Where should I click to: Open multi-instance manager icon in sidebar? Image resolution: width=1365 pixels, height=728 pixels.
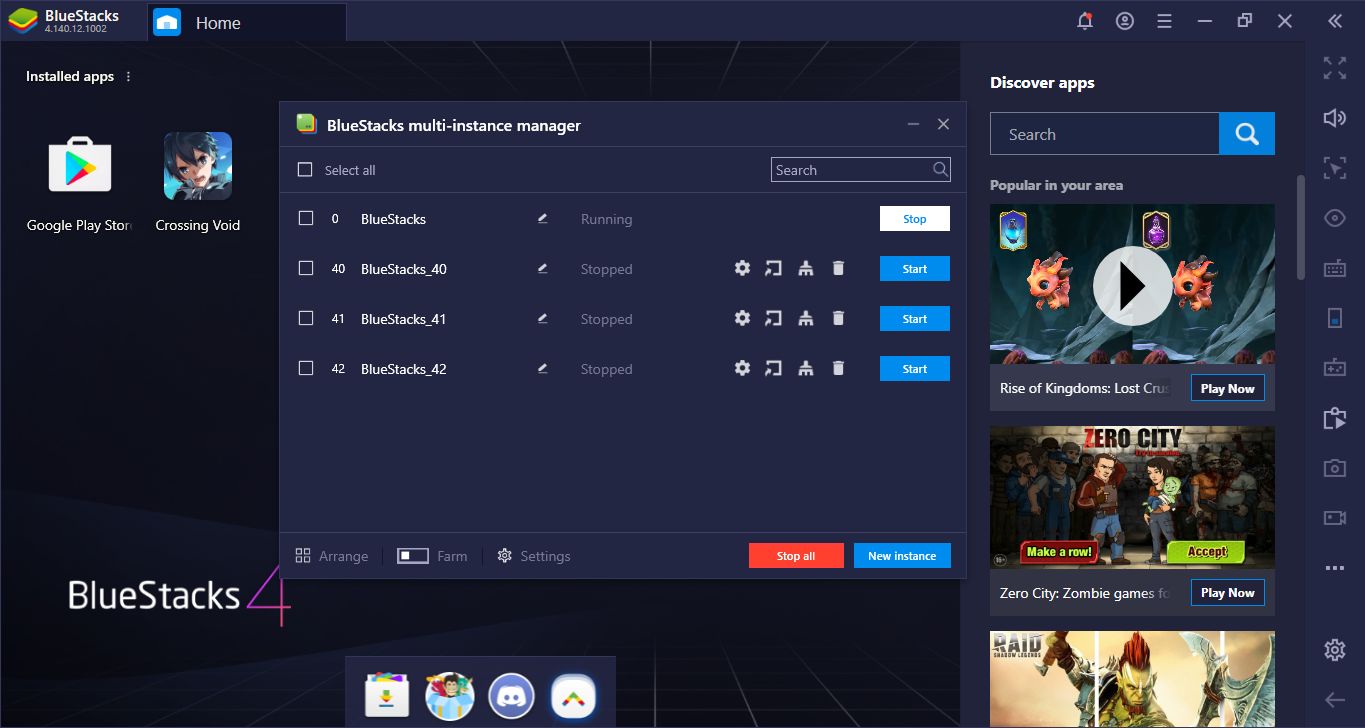pyautogui.click(x=1335, y=418)
